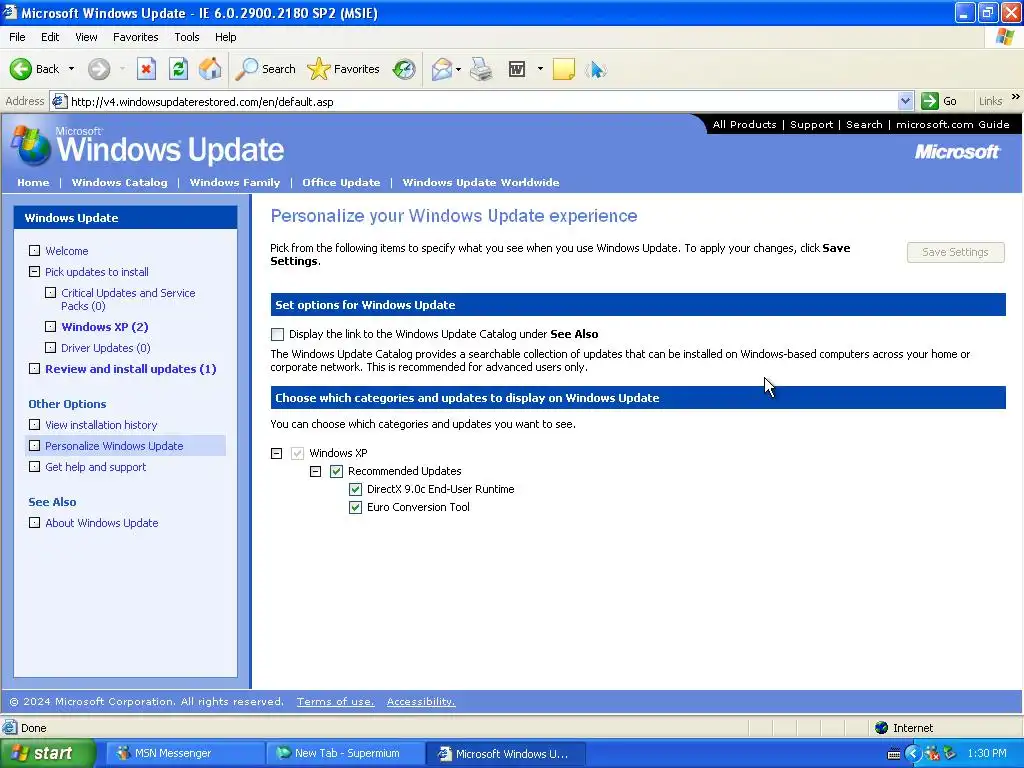
Task: Expand the Links toolbar chevron
Action: 1016,97
